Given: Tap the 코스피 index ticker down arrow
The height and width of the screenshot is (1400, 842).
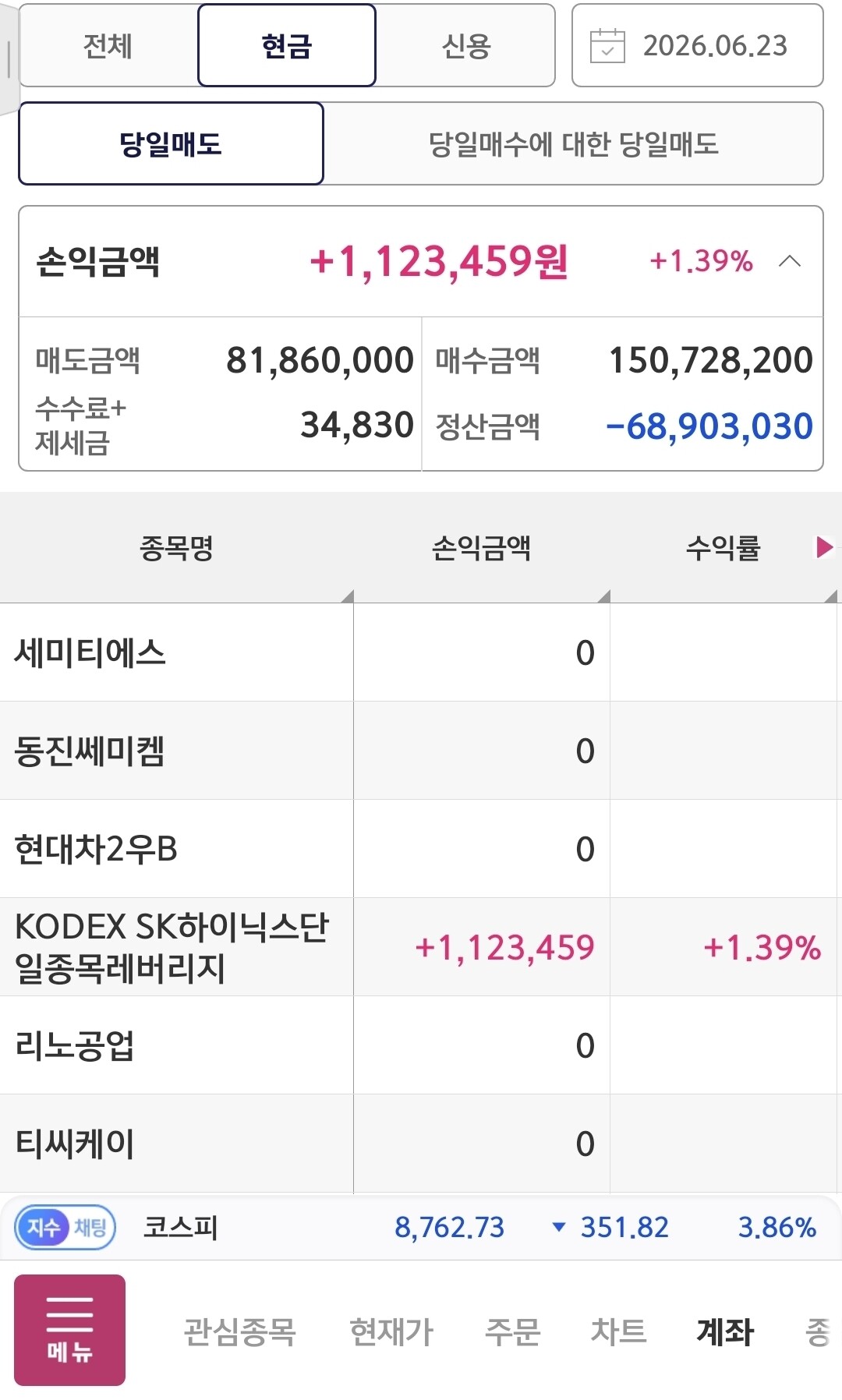Looking at the screenshot, I should 558,1227.
